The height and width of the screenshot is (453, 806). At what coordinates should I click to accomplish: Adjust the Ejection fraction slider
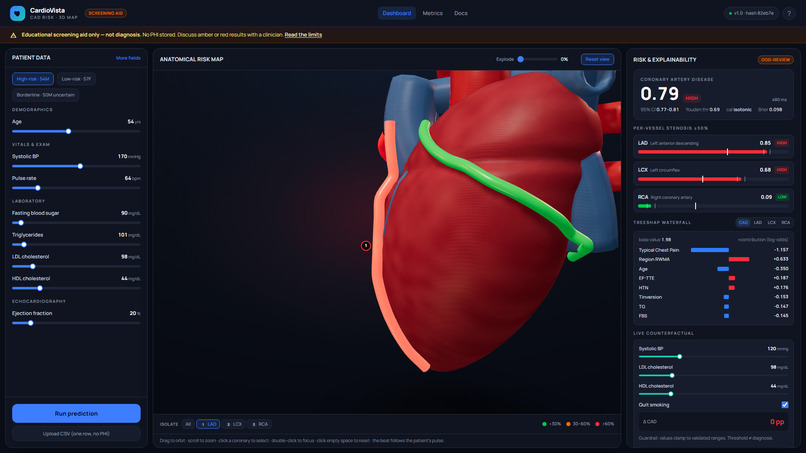tap(76, 323)
